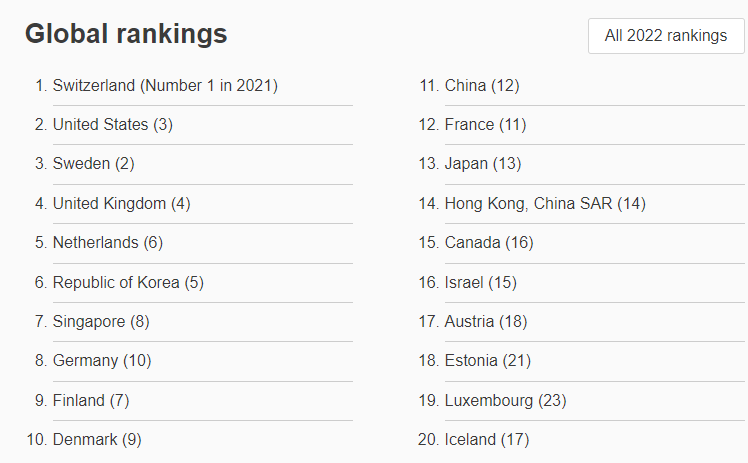
Task: Click the Iceland (17) entry
Action: (x=487, y=440)
